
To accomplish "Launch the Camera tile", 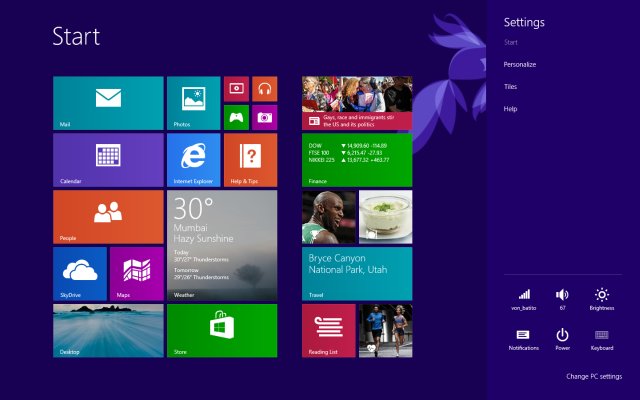I will coord(264,117).
